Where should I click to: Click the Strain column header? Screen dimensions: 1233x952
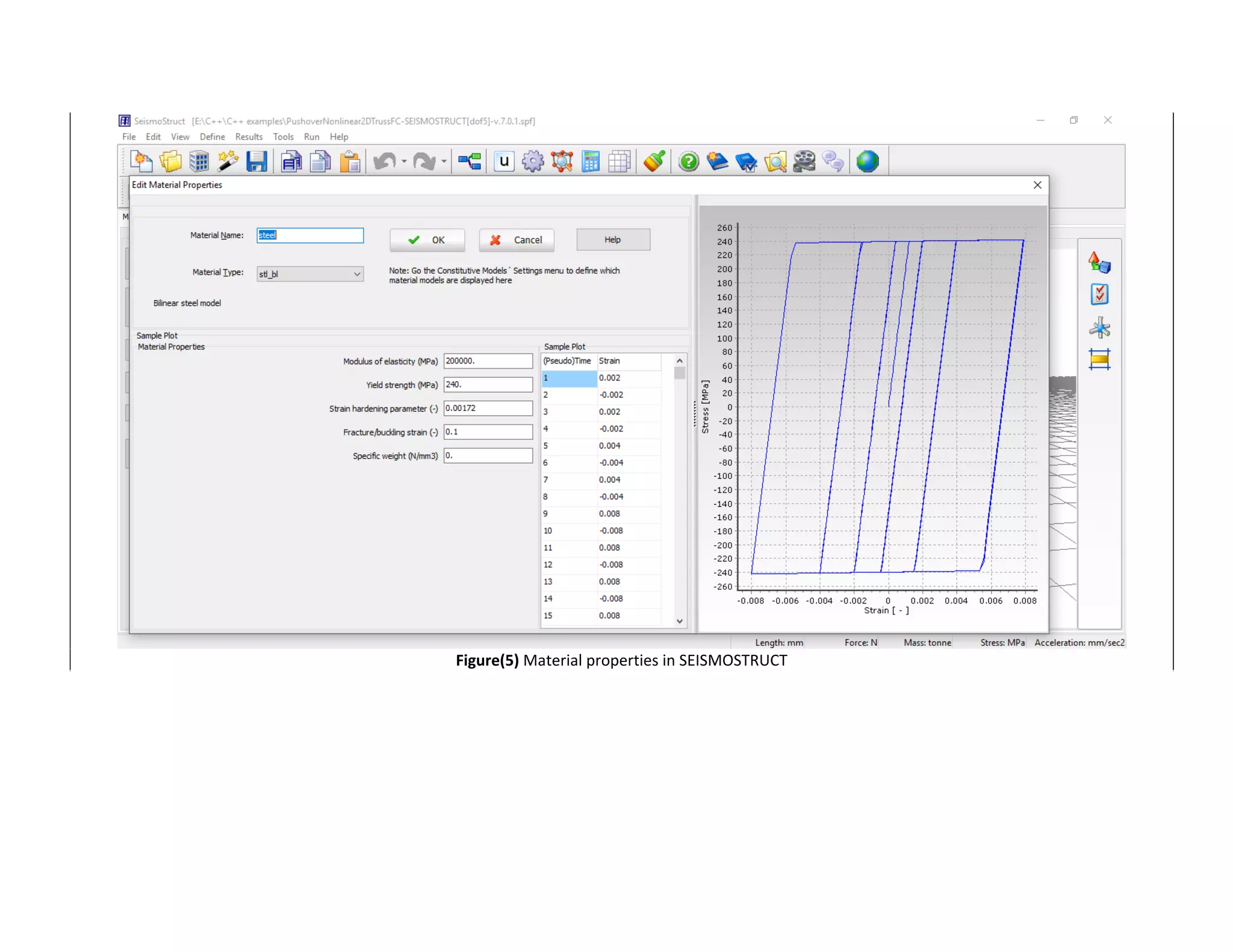click(629, 361)
